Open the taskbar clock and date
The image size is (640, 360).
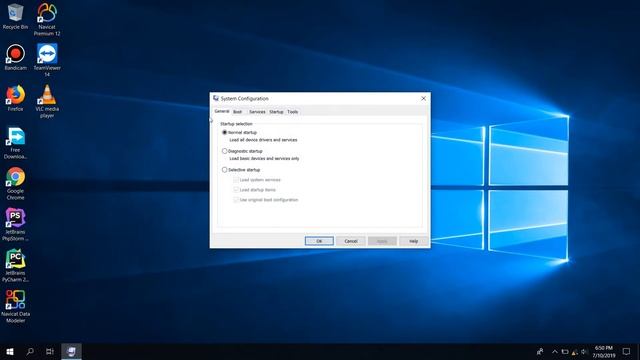click(x=604, y=351)
